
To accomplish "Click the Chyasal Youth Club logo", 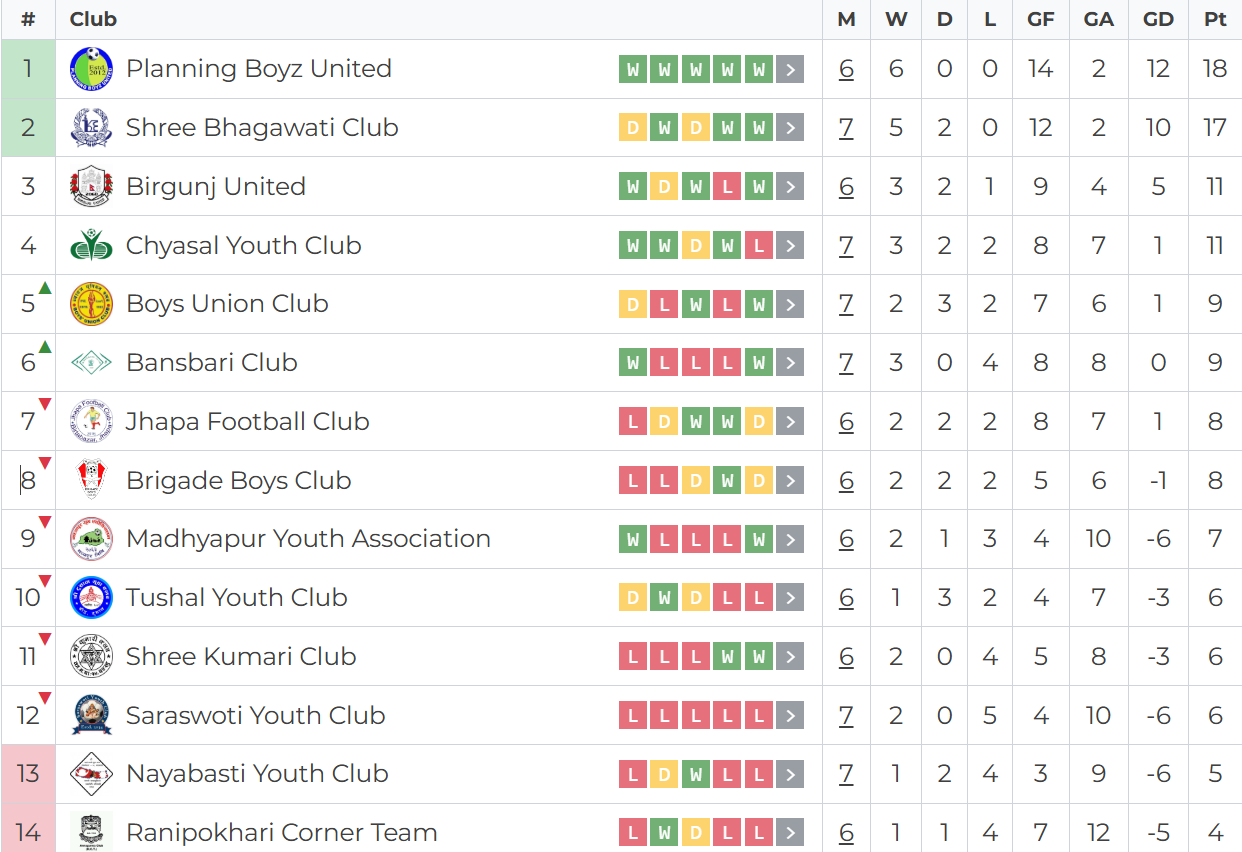I will [91, 245].
